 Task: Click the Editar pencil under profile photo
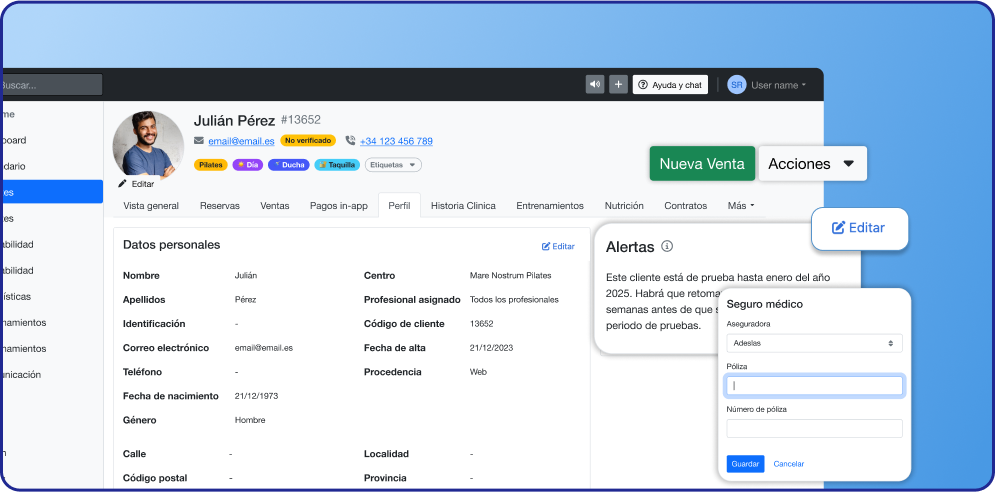pyautogui.click(x=136, y=183)
